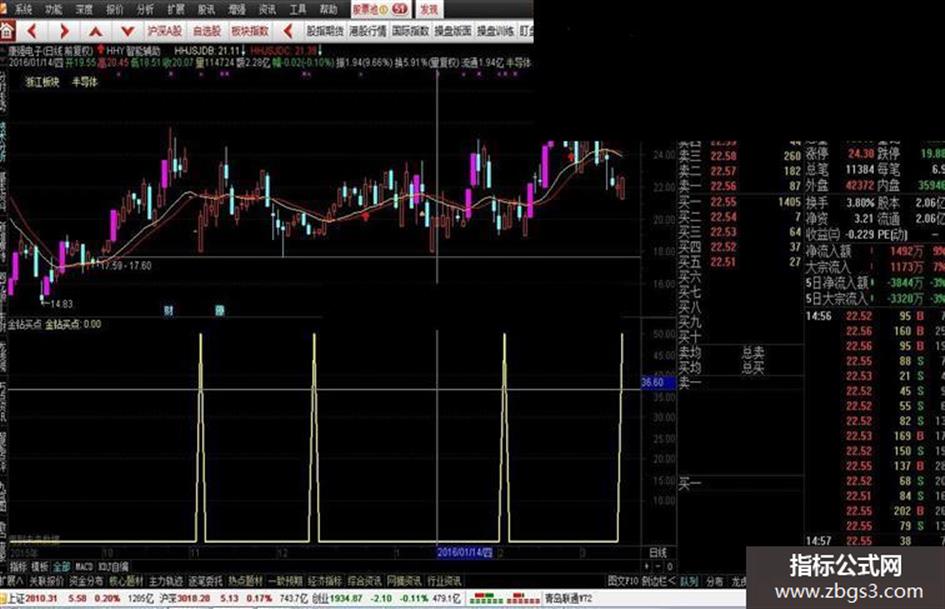Click the plus zoom button beside 日线
The height and width of the screenshot is (609, 945).
tap(647, 566)
